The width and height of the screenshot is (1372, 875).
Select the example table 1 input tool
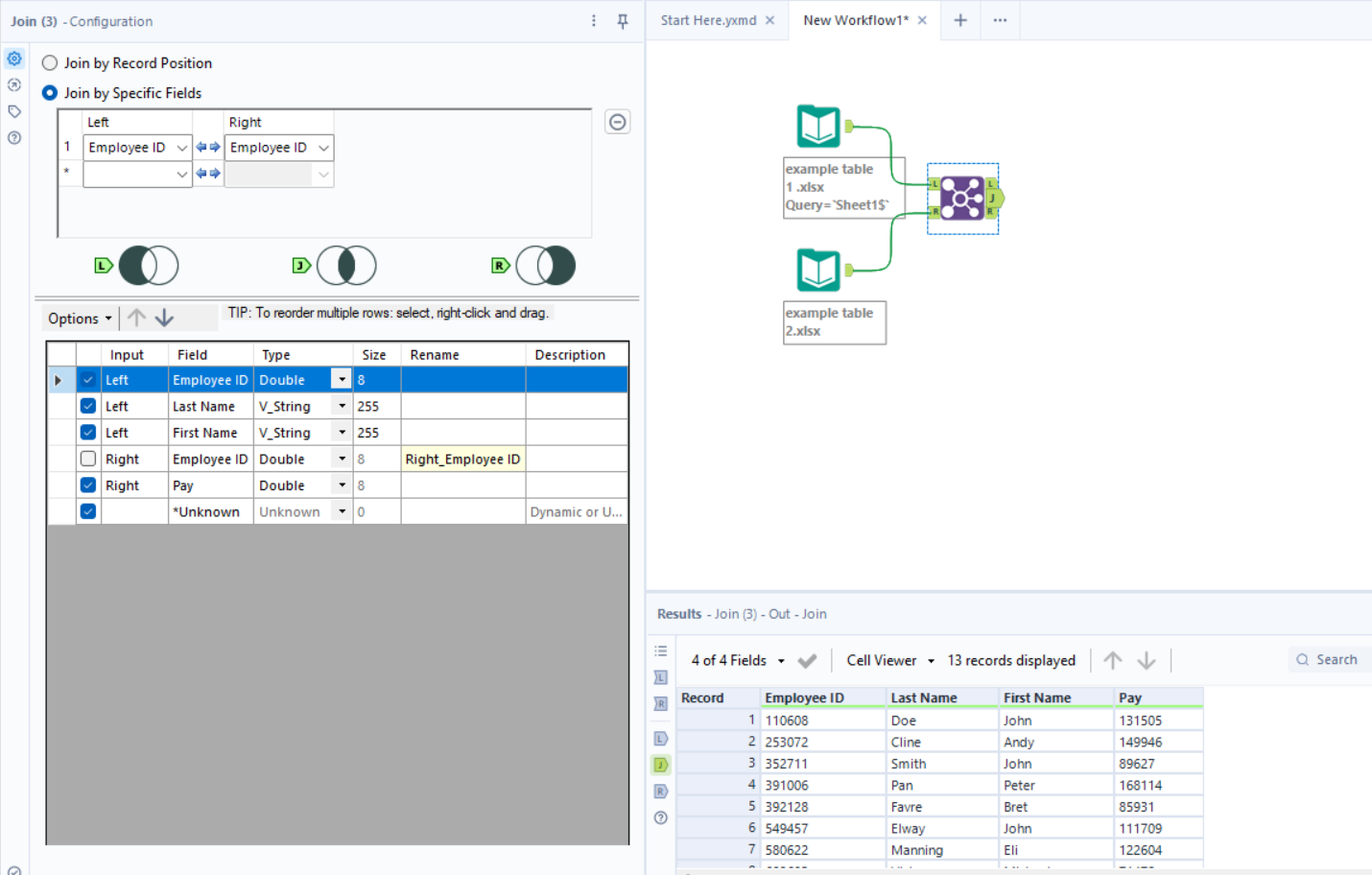point(818,127)
